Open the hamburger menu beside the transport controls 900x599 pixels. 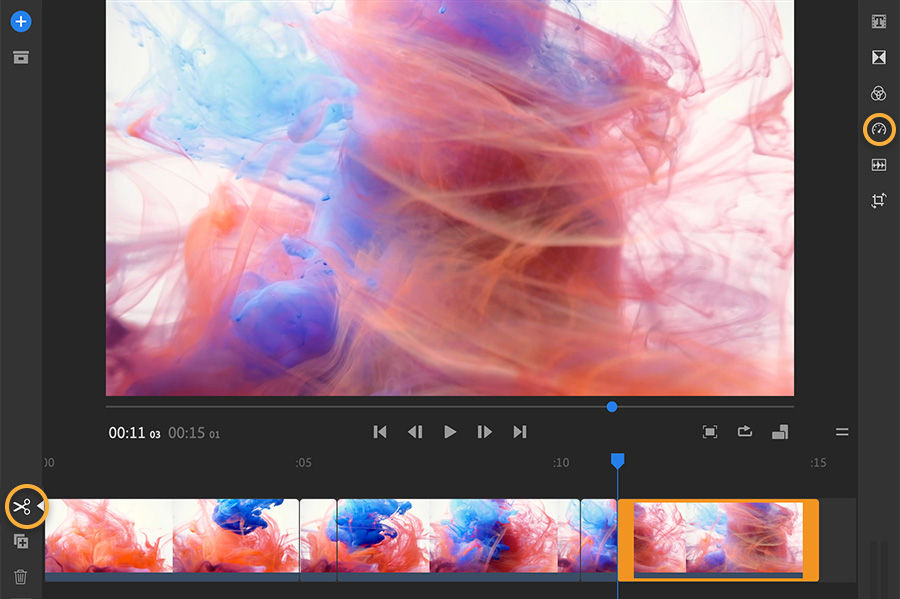click(842, 431)
